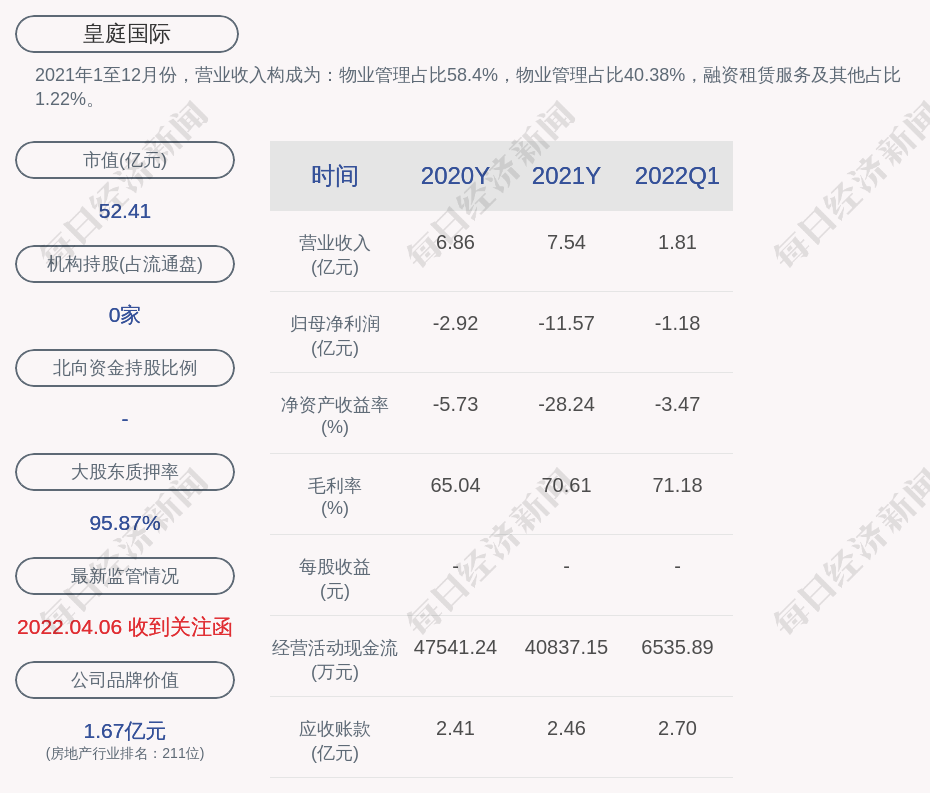Select receivables value 2.70
The width and height of the screenshot is (930, 793).
[x=677, y=728]
